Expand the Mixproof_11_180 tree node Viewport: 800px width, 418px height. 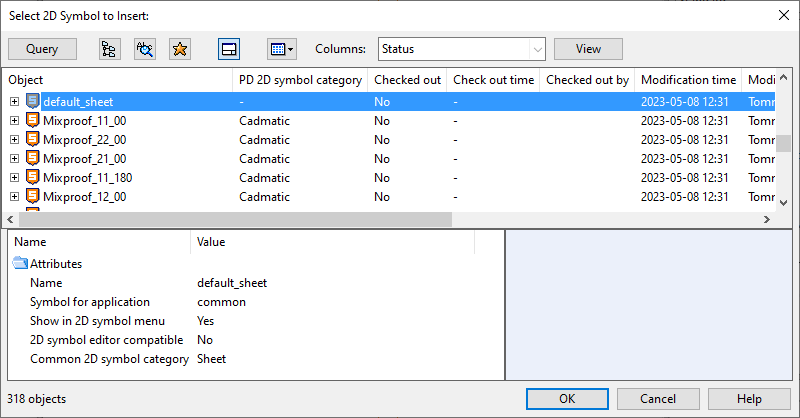14,178
